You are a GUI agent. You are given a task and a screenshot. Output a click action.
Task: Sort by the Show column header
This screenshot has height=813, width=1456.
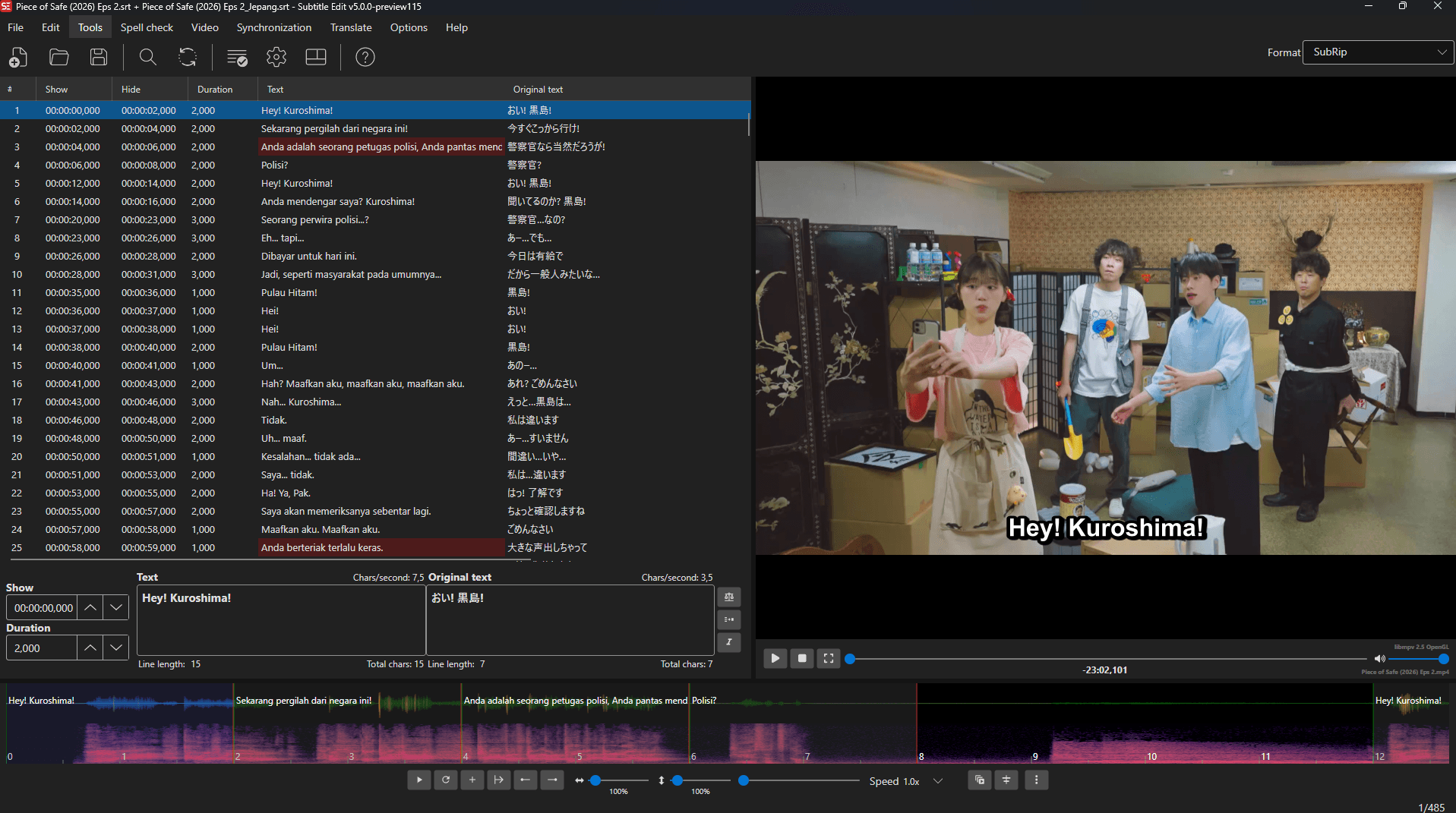tap(74, 90)
